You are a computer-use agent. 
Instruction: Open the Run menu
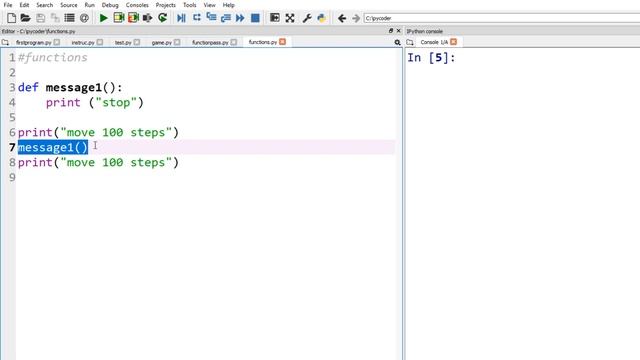(89, 5)
